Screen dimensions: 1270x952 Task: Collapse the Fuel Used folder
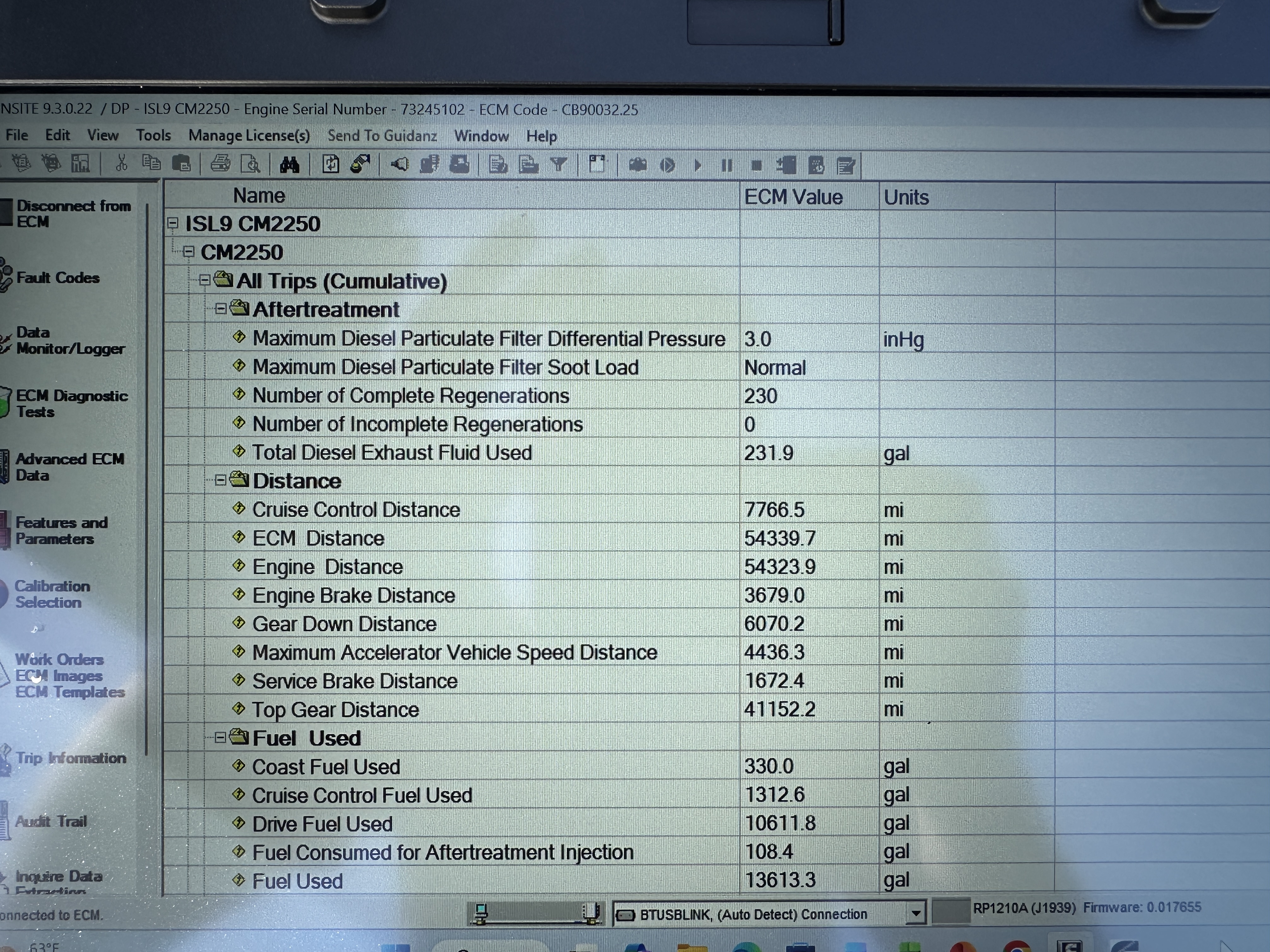220,738
